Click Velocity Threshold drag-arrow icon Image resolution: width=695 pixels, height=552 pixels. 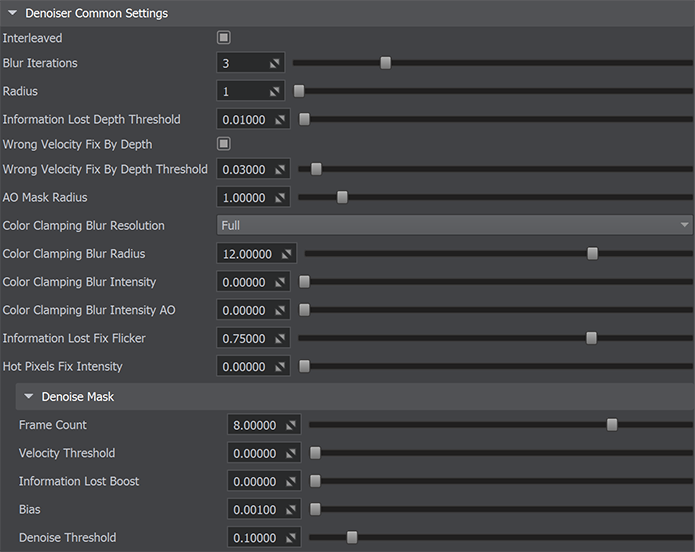point(291,454)
